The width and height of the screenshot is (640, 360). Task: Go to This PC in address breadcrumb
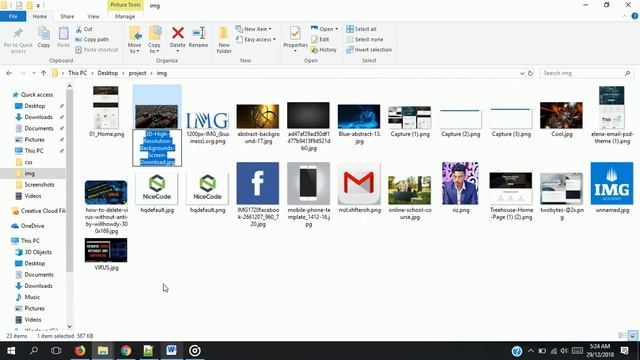(x=78, y=73)
